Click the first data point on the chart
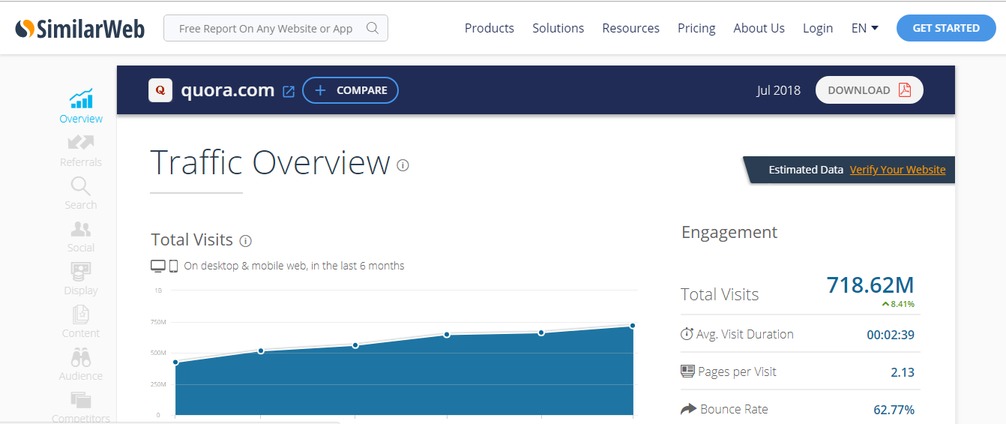Viewport: 1006px width, 424px height. 175,362
